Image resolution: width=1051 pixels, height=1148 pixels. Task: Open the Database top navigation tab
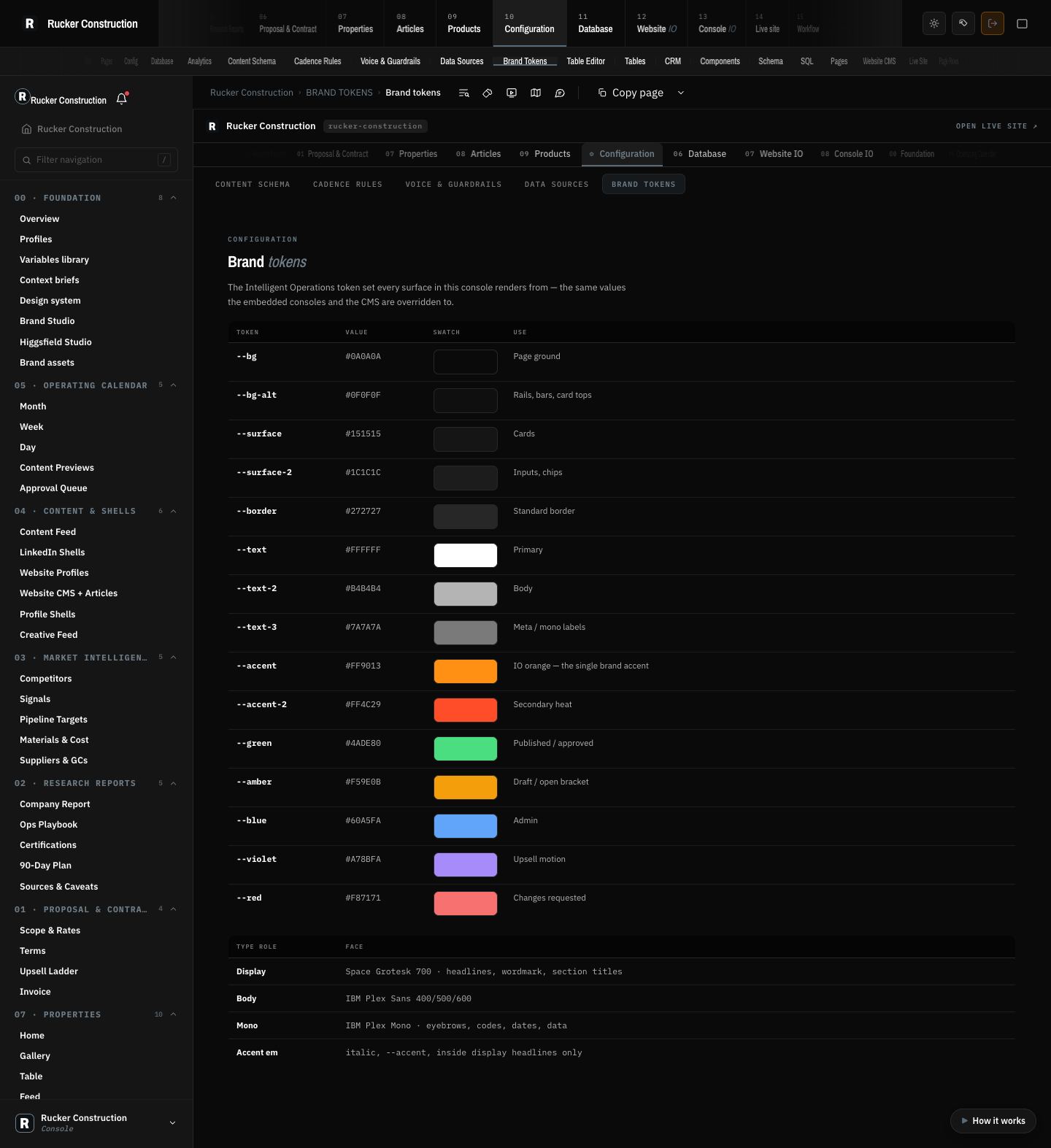[x=596, y=23]
